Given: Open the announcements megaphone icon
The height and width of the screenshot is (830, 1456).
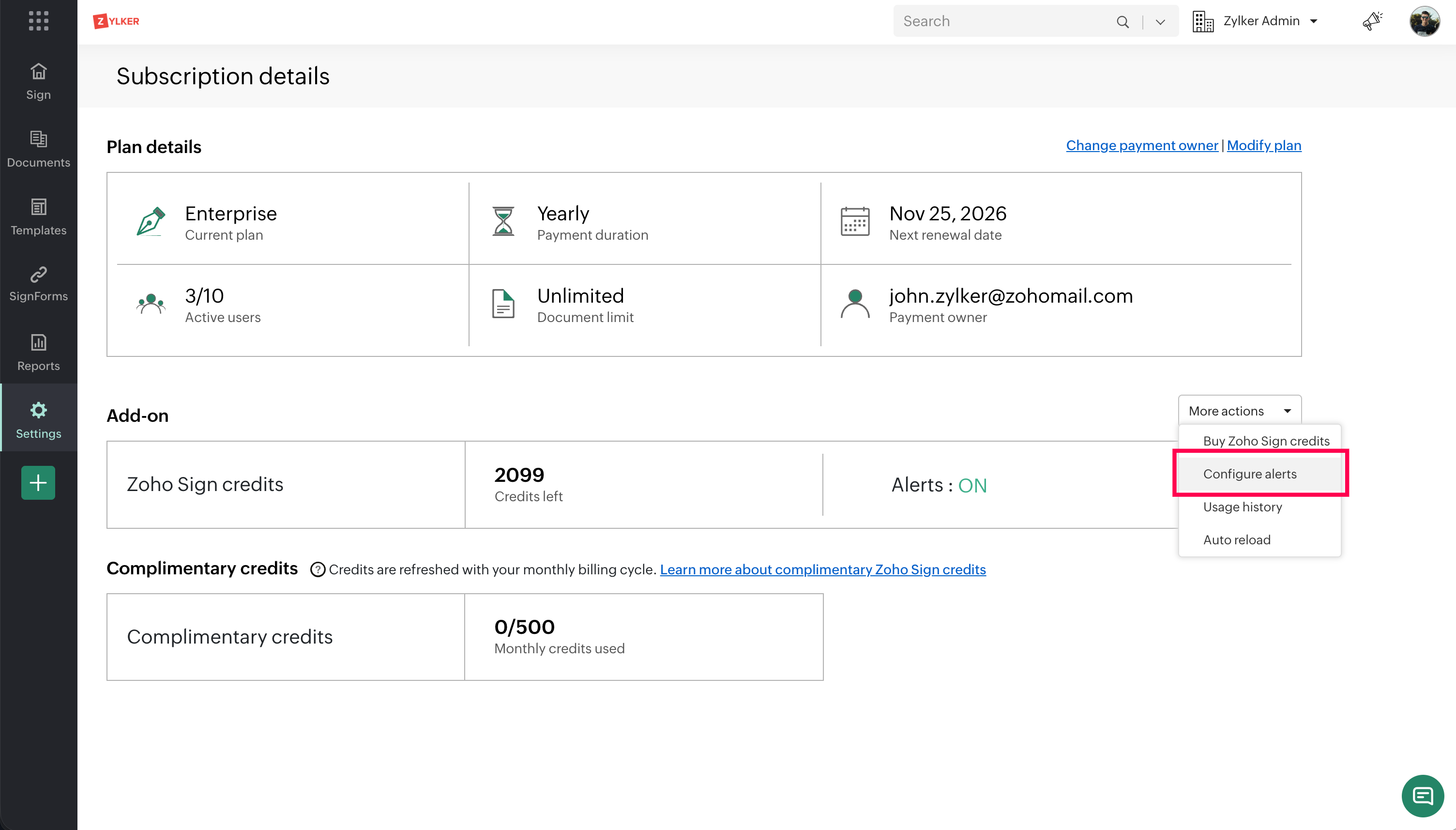Looking at the screenshot, I should [x=1372, y=21].
